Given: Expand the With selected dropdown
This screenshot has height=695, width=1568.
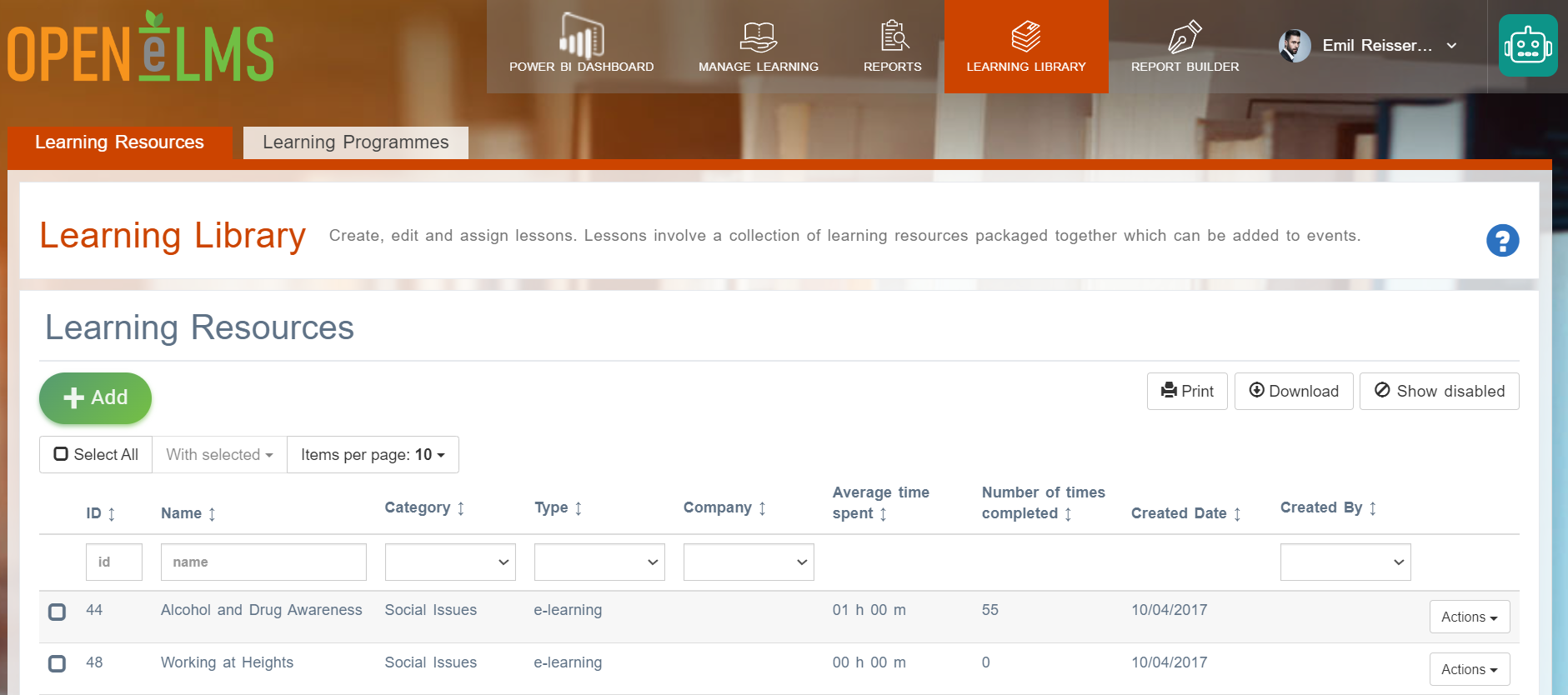Looking at the screenshot, I should click(219, 455).
